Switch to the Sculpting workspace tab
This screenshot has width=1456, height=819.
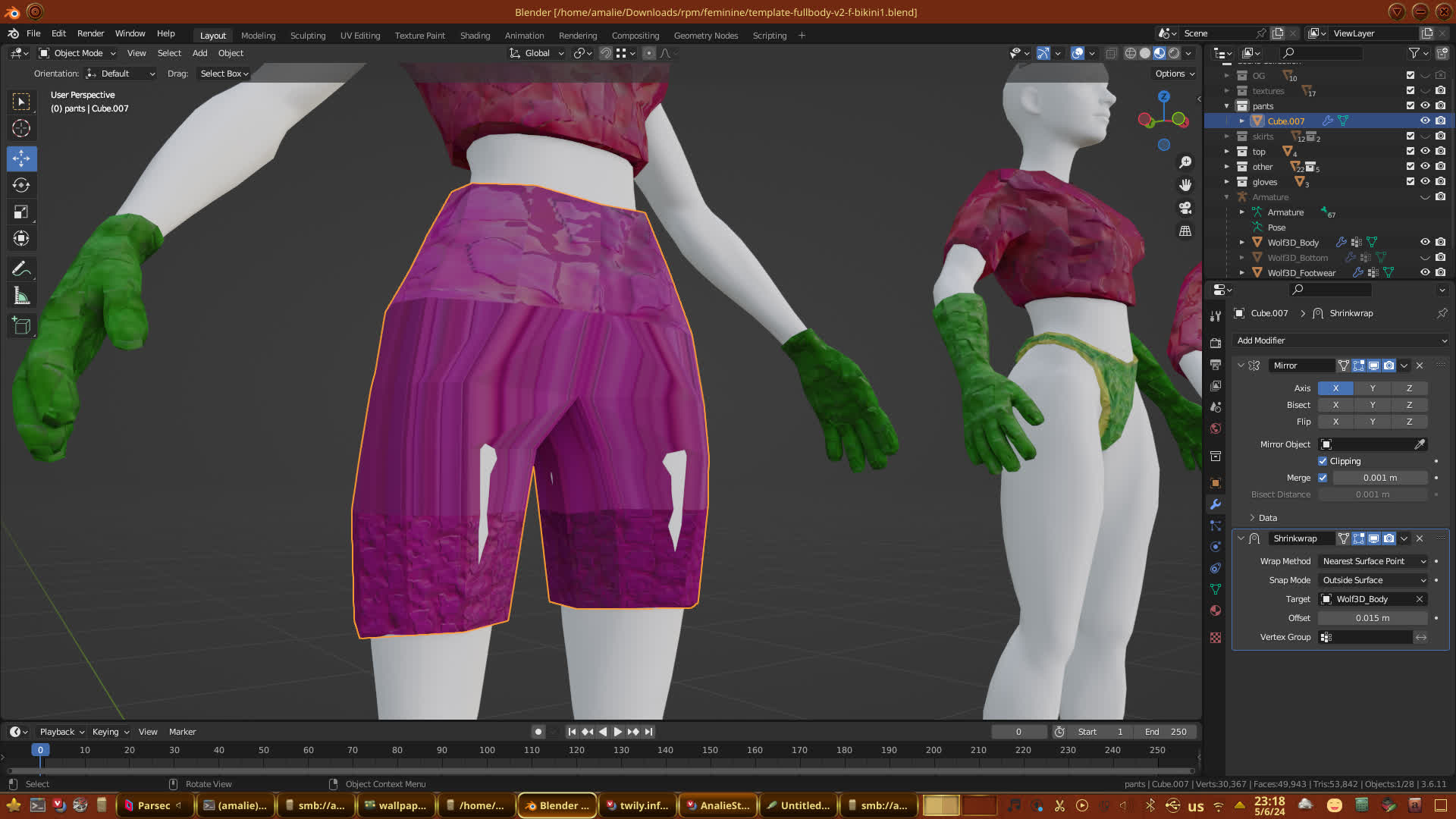pyautogui.click(x=307, y=36)
